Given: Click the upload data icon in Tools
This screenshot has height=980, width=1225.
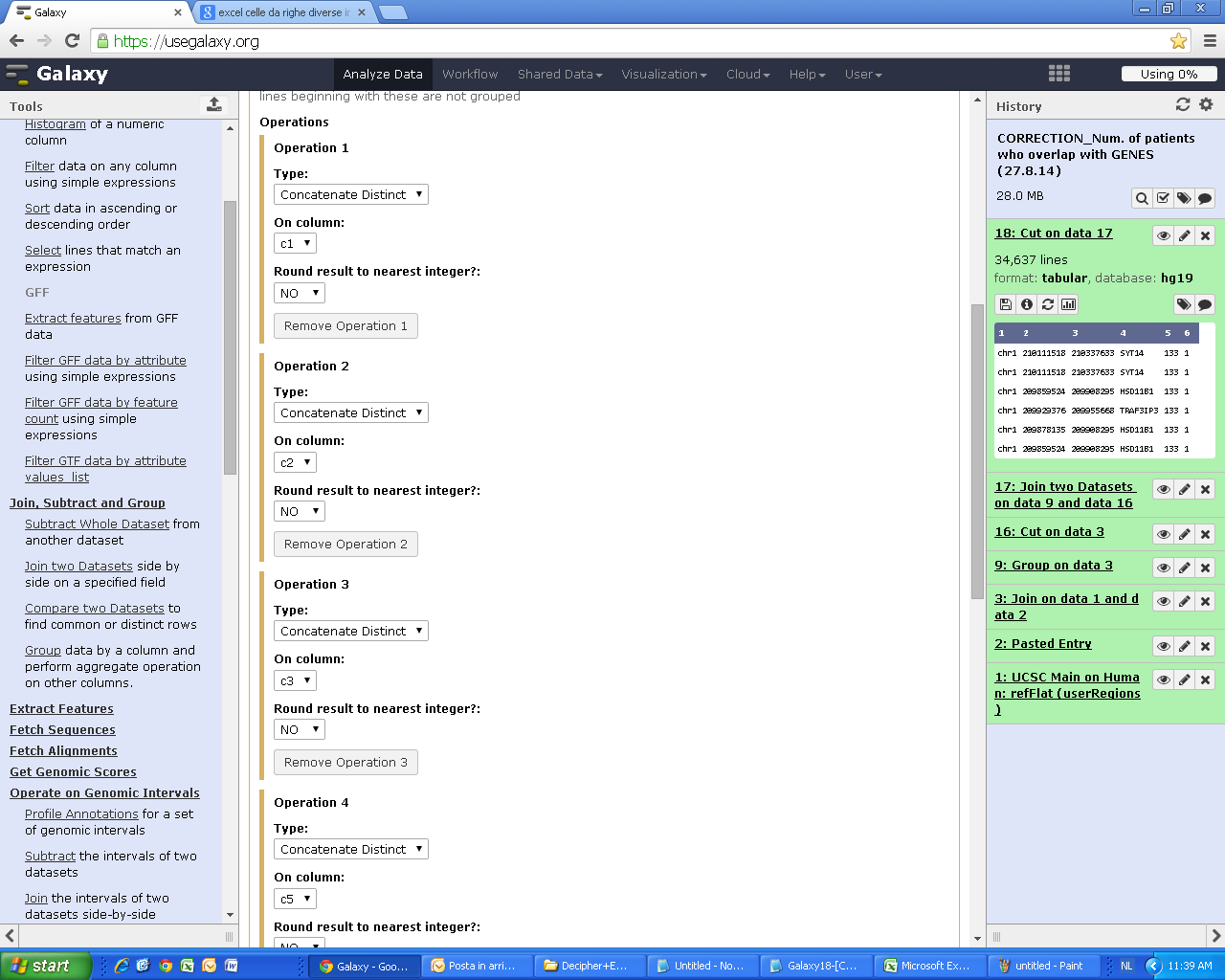Looking at the screenshot, I should coord(213,104).
